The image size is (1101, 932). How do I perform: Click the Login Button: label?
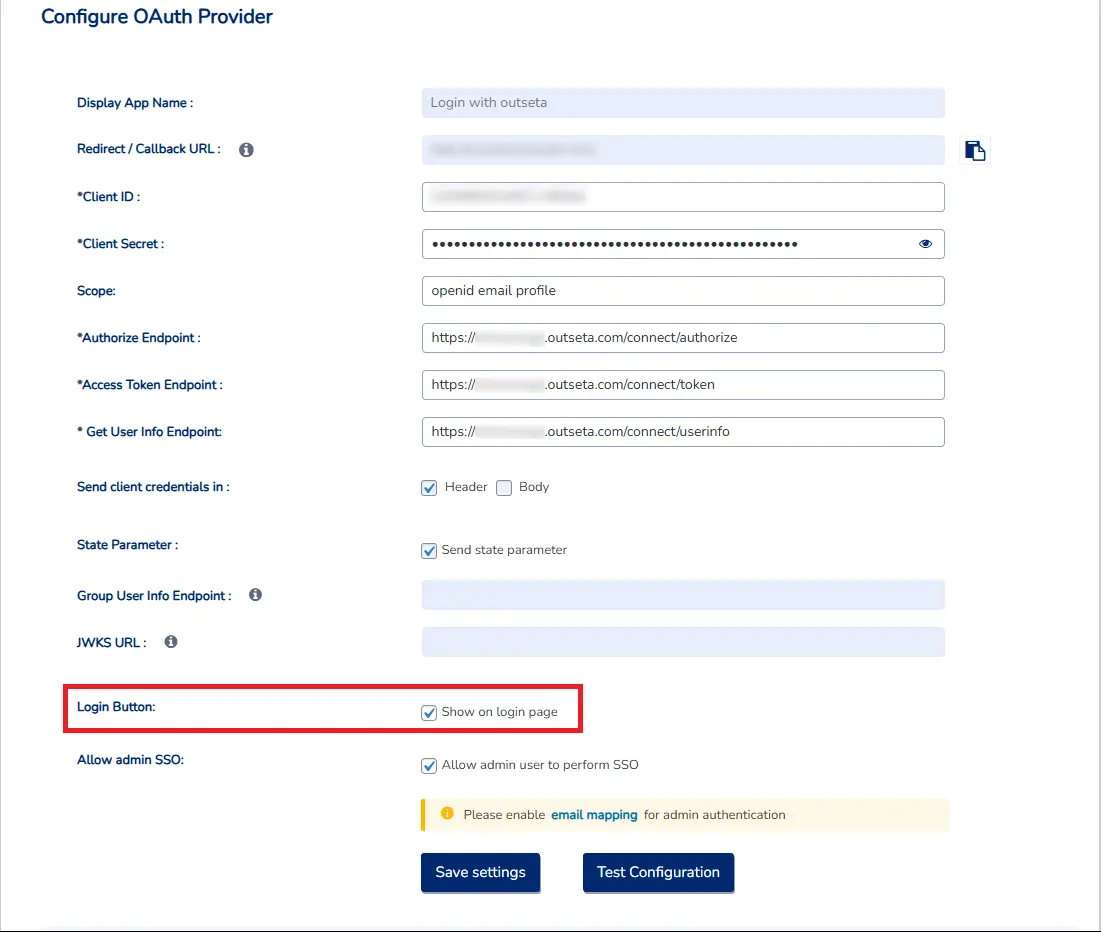click(x=116, y=707)
